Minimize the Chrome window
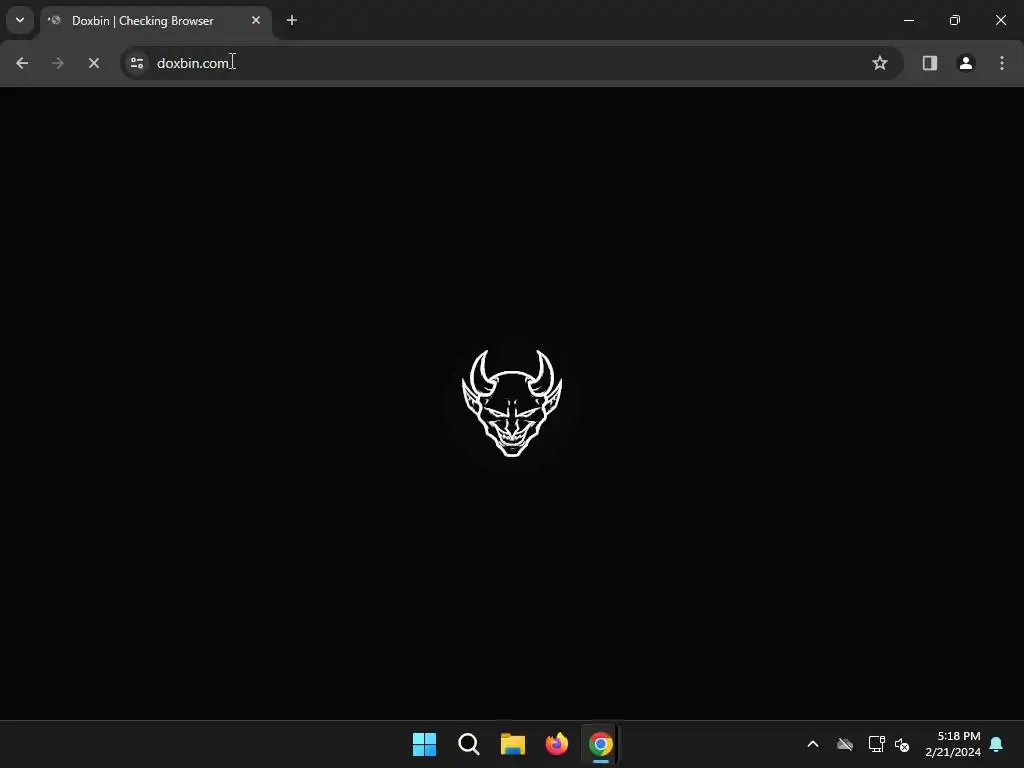The image size is (1024, 768). point(908,20)
